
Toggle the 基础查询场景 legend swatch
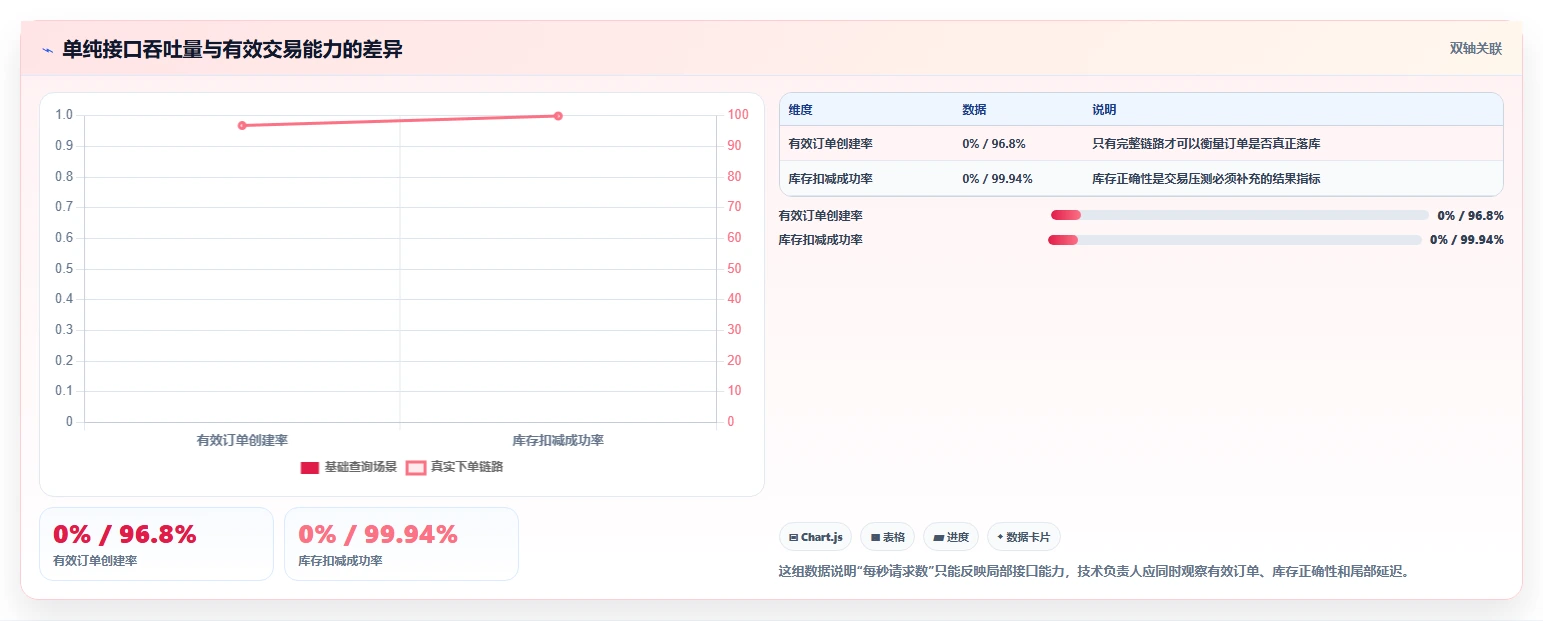click(x=309, y=467)
